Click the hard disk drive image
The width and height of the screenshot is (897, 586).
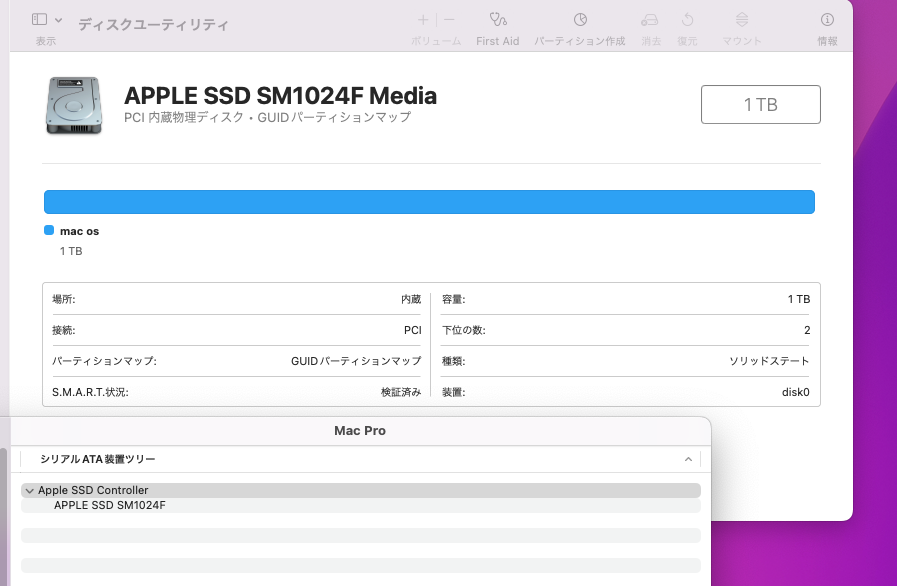74,105
